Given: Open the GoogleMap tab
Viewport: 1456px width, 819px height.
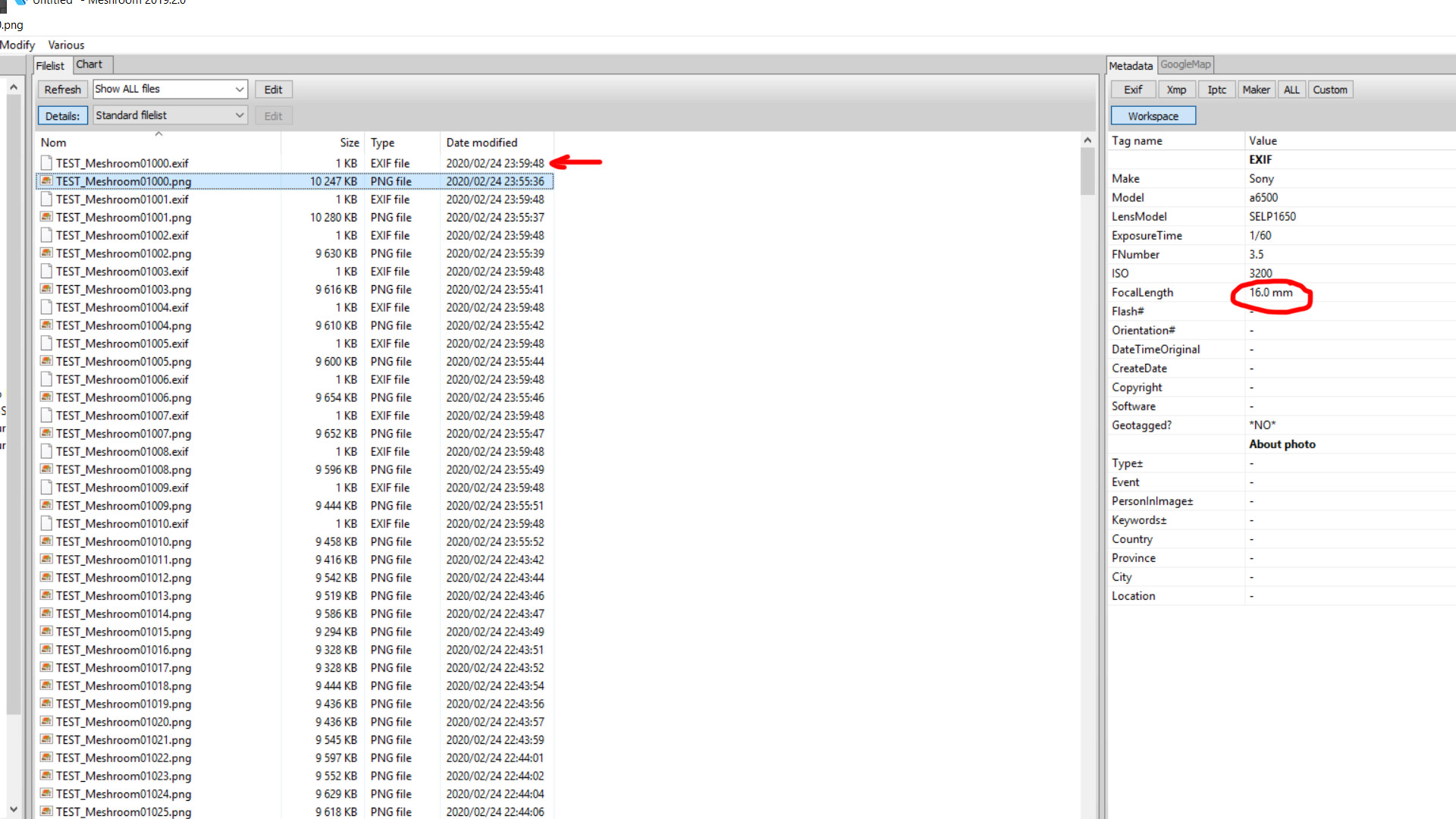Looking at the screenshot, I should pos(1185,64).
